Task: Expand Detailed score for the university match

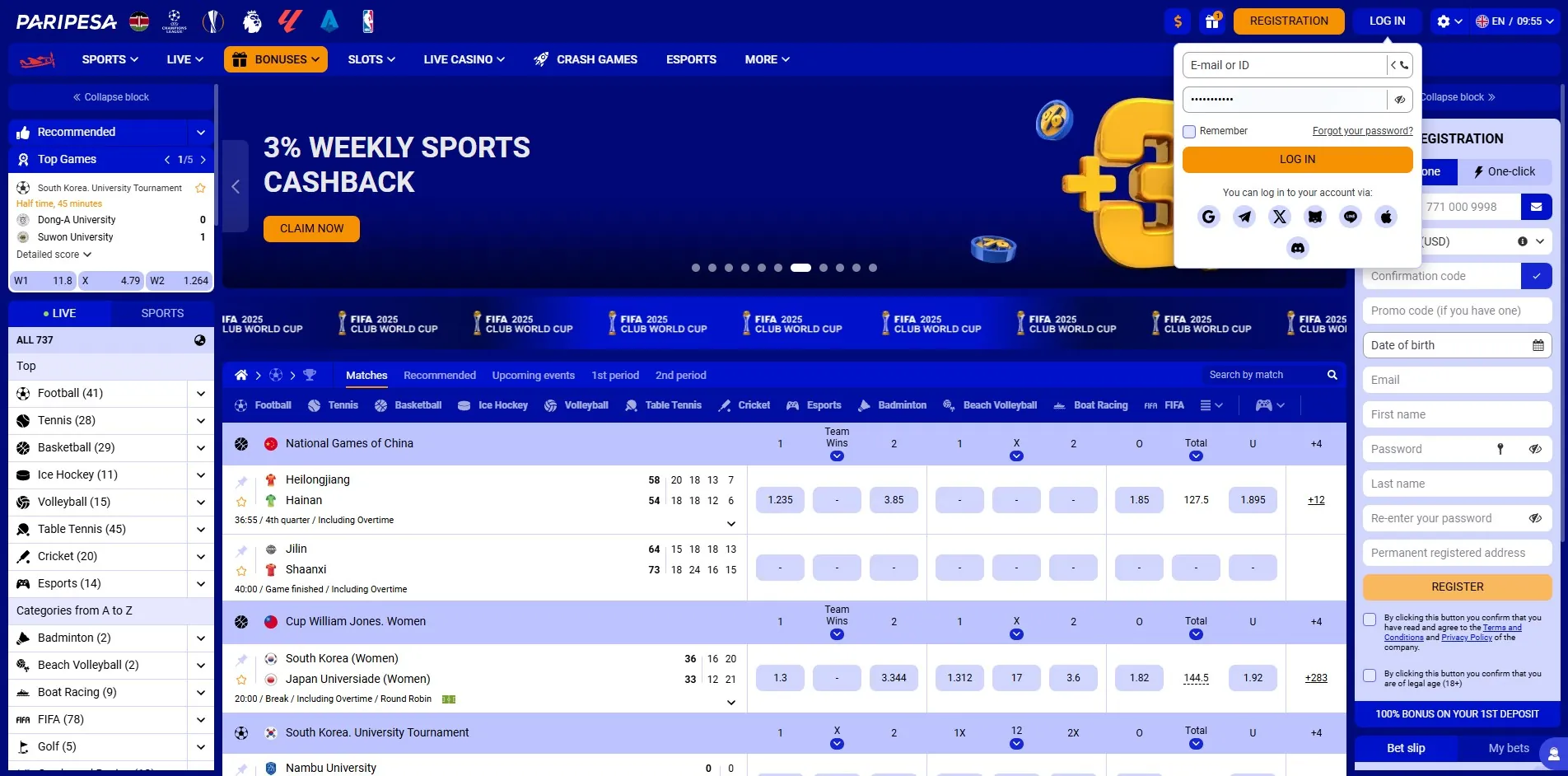Action: pos(53,254)
